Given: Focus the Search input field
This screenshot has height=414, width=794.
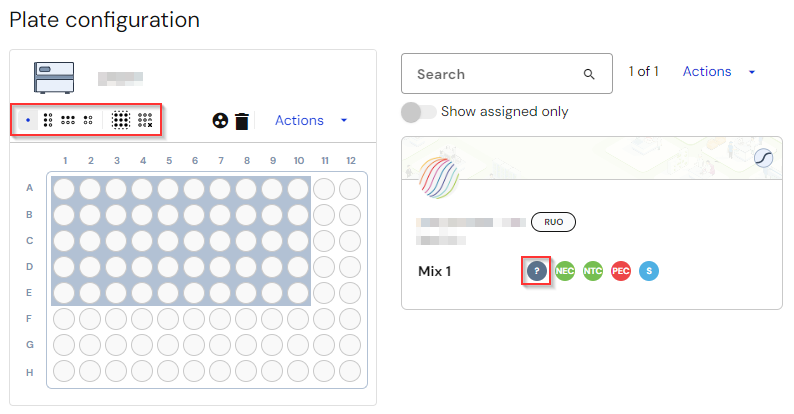Looking at the screenshot, I should [507, 74].
